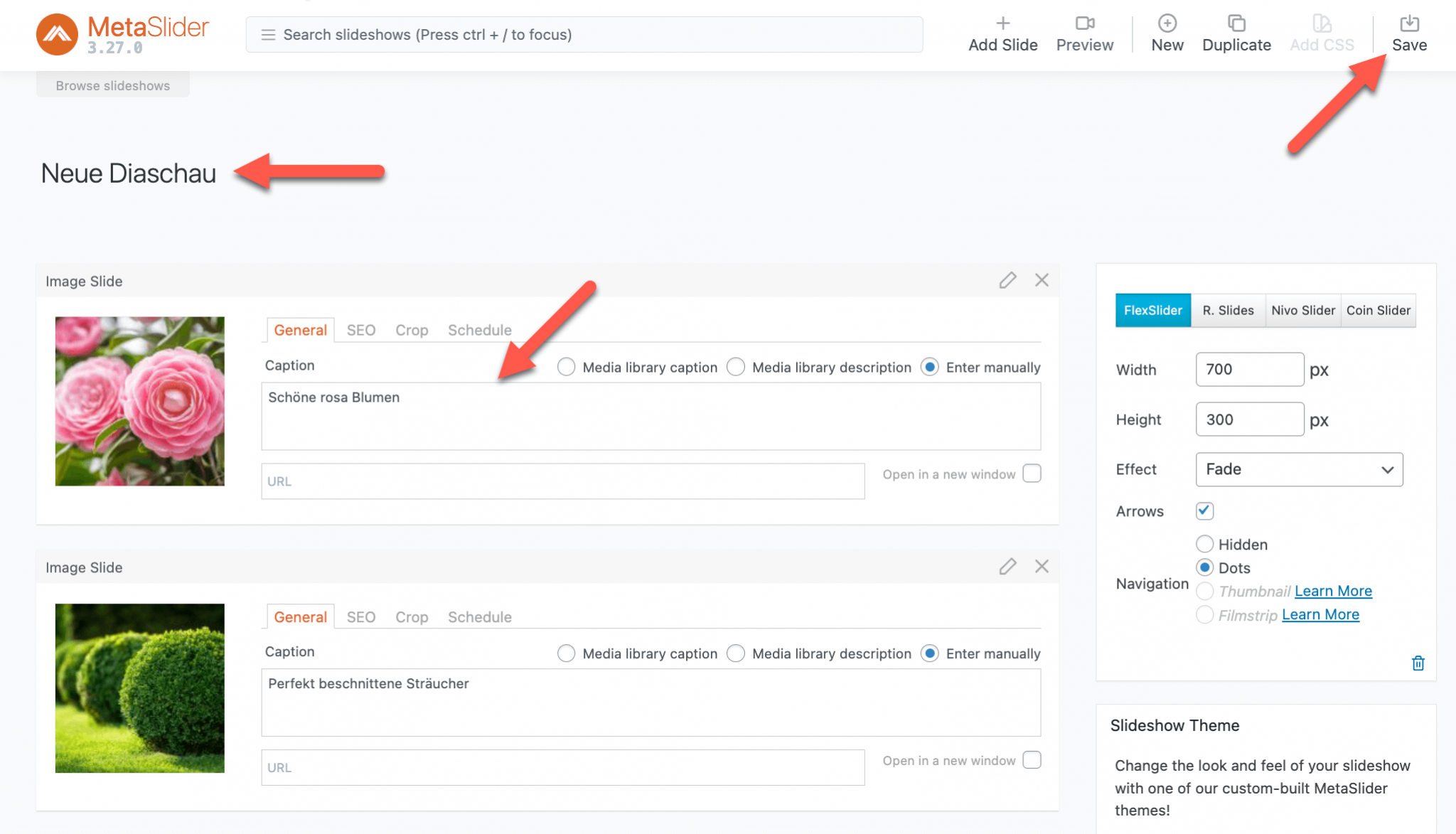Edit the shrubs slide with pencil icon

1007,567
